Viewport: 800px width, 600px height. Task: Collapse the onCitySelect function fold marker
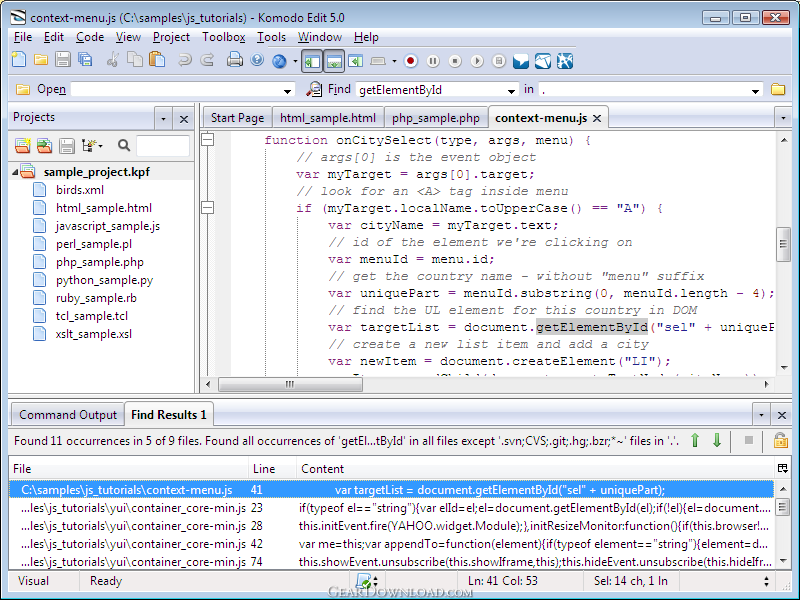click(x=207, y=139)
